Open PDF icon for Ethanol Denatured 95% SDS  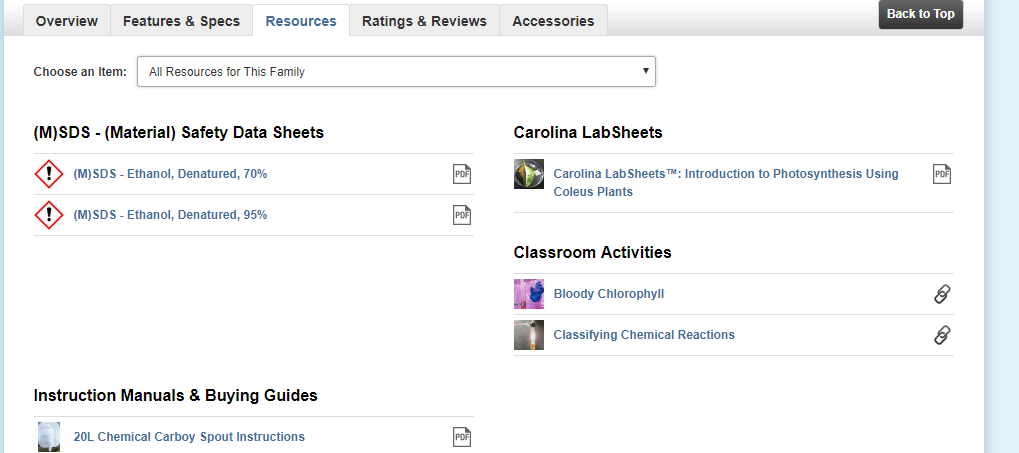(462, 215)
